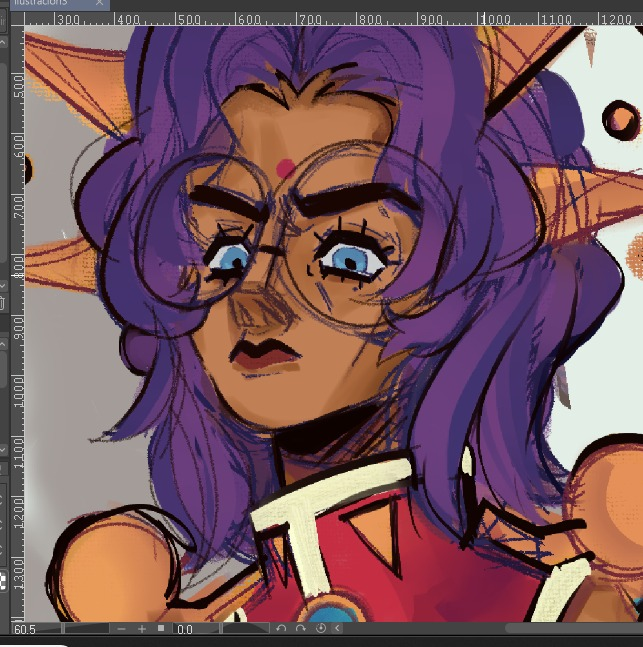643x647 pixels.
Task: Click the horizontal scrollbar under the canvas
Action: point(574,629)
